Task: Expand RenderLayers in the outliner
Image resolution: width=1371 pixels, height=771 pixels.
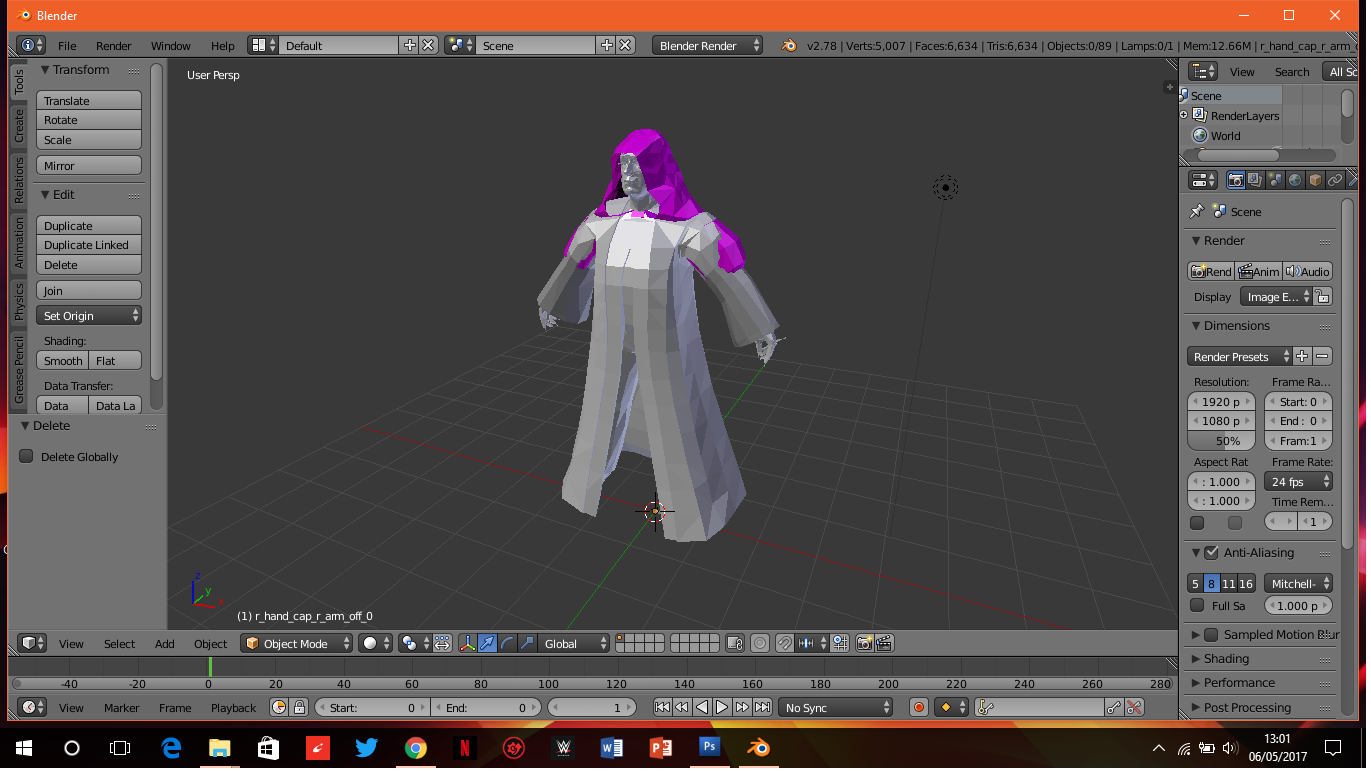Action: pos(1184,116)
